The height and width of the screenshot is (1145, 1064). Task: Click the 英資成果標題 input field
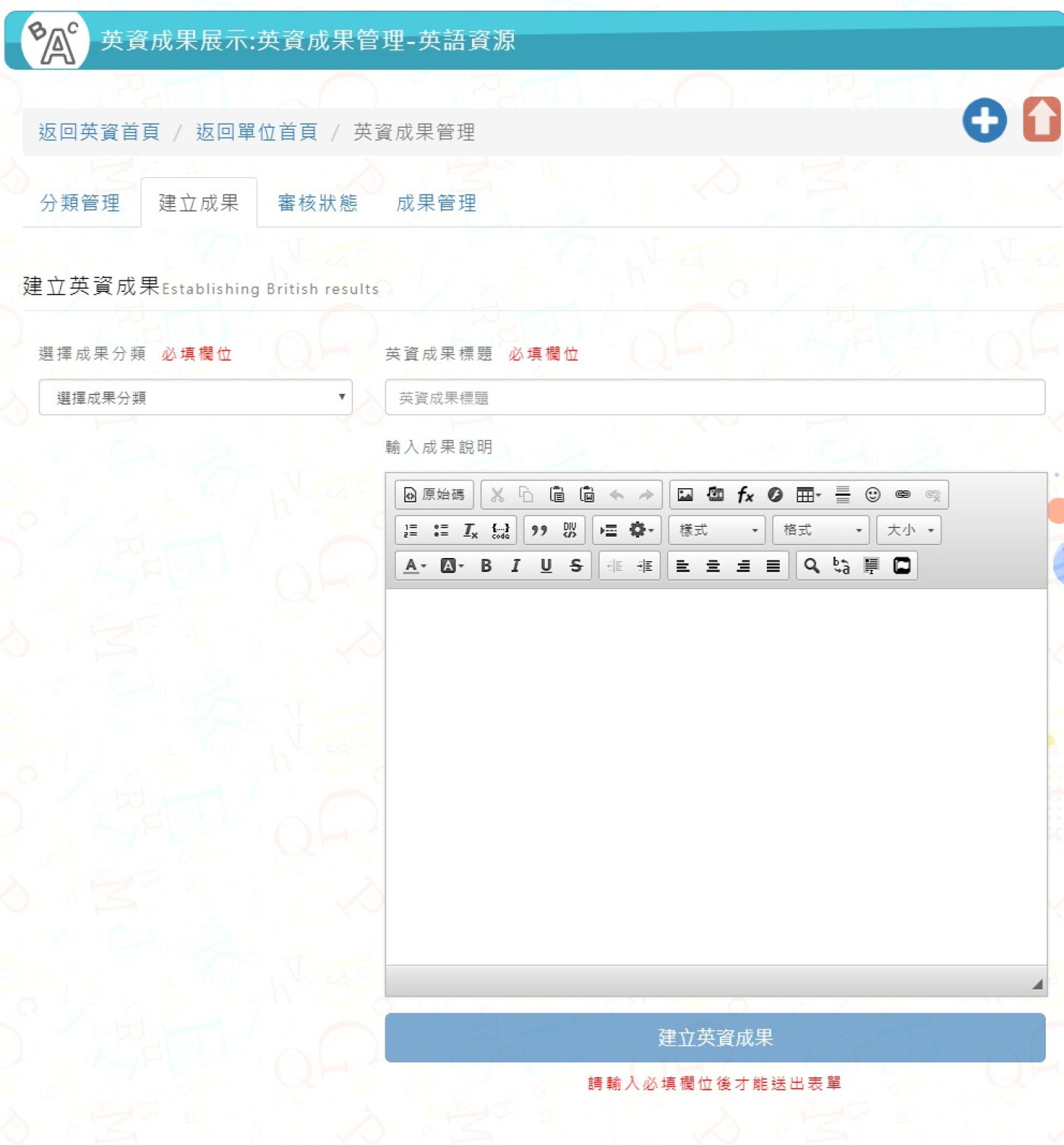tap(714, 398)
